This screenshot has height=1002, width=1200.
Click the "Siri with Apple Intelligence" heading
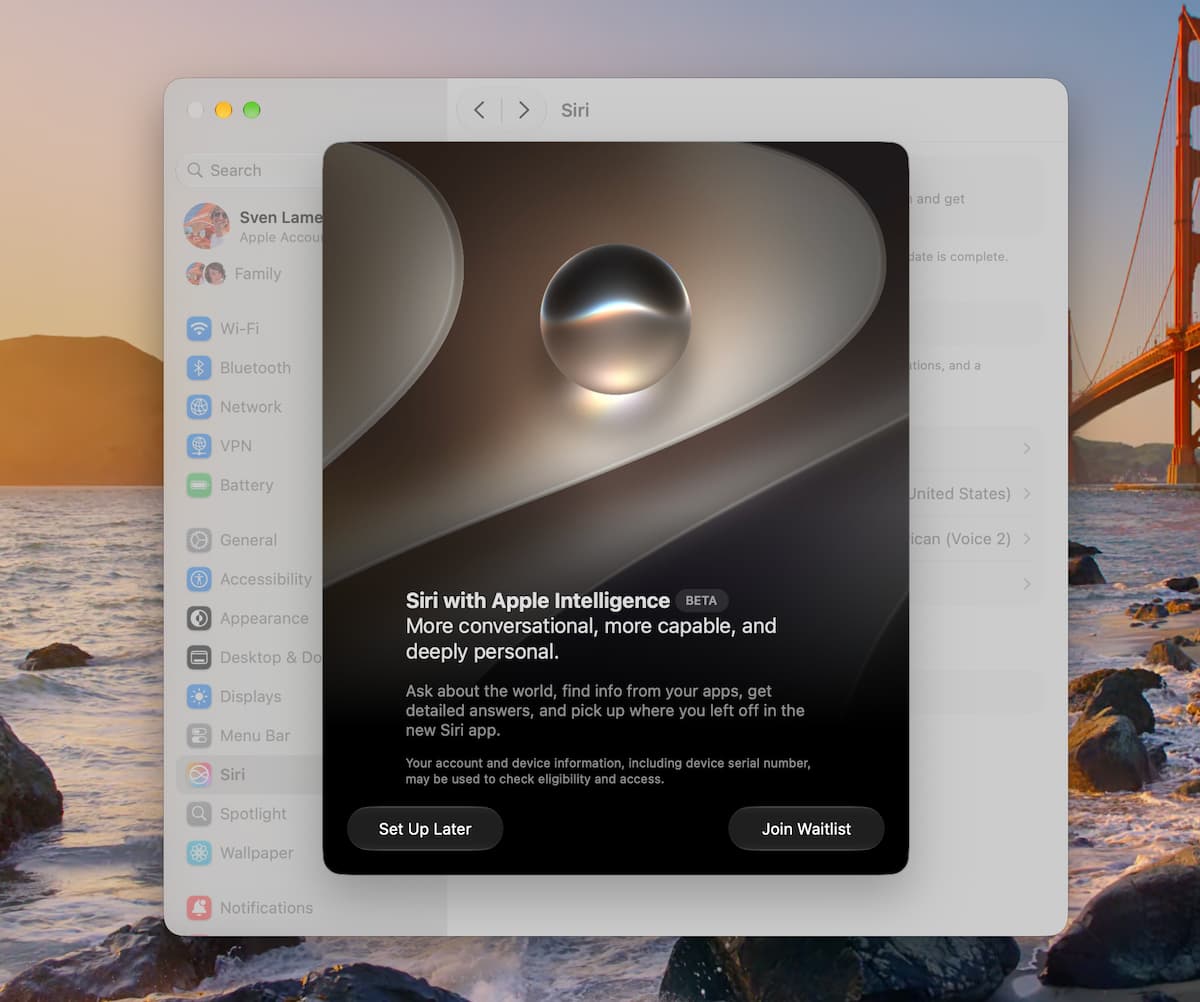(x=538, y=601)
